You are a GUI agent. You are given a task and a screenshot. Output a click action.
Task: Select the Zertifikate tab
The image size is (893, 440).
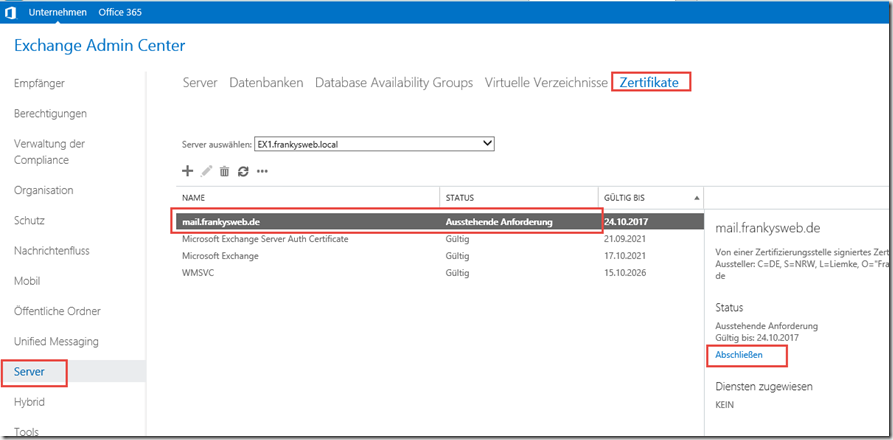tap(653, 82)
